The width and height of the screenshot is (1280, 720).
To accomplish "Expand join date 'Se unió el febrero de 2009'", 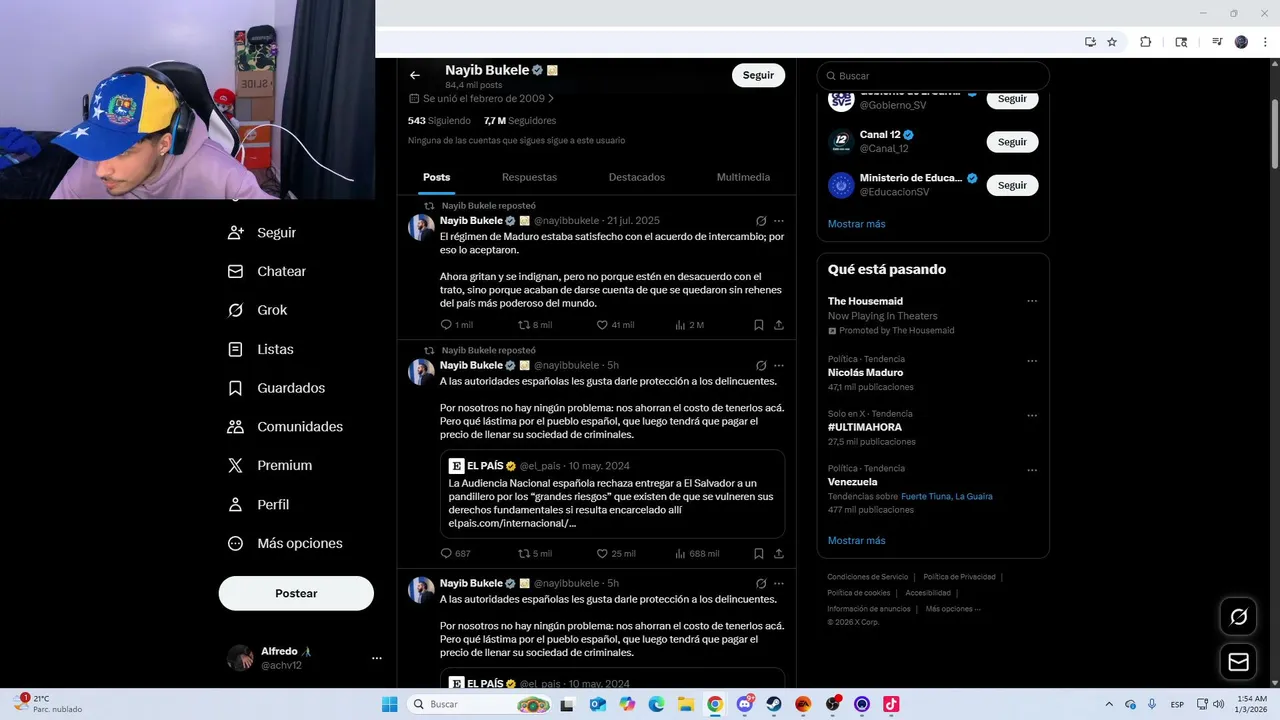I will [x=482, y=99].
